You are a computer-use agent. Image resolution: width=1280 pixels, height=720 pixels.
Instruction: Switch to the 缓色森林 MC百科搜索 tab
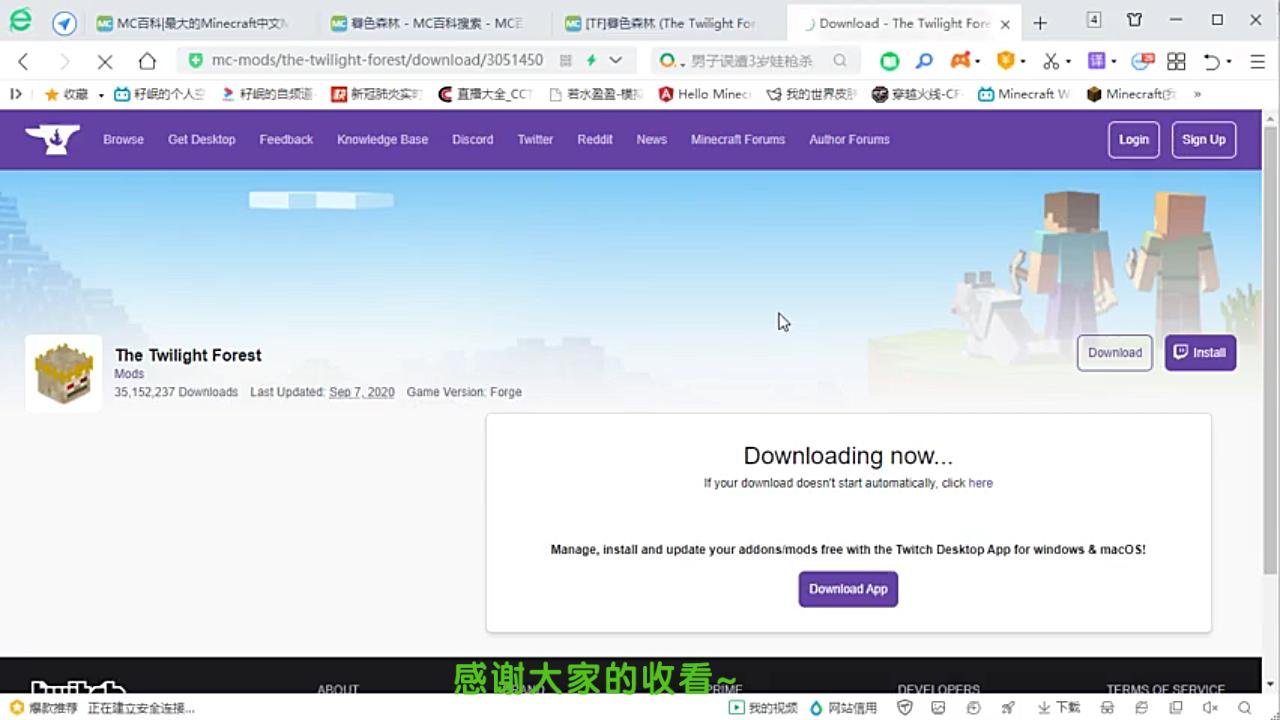(420, 22)
